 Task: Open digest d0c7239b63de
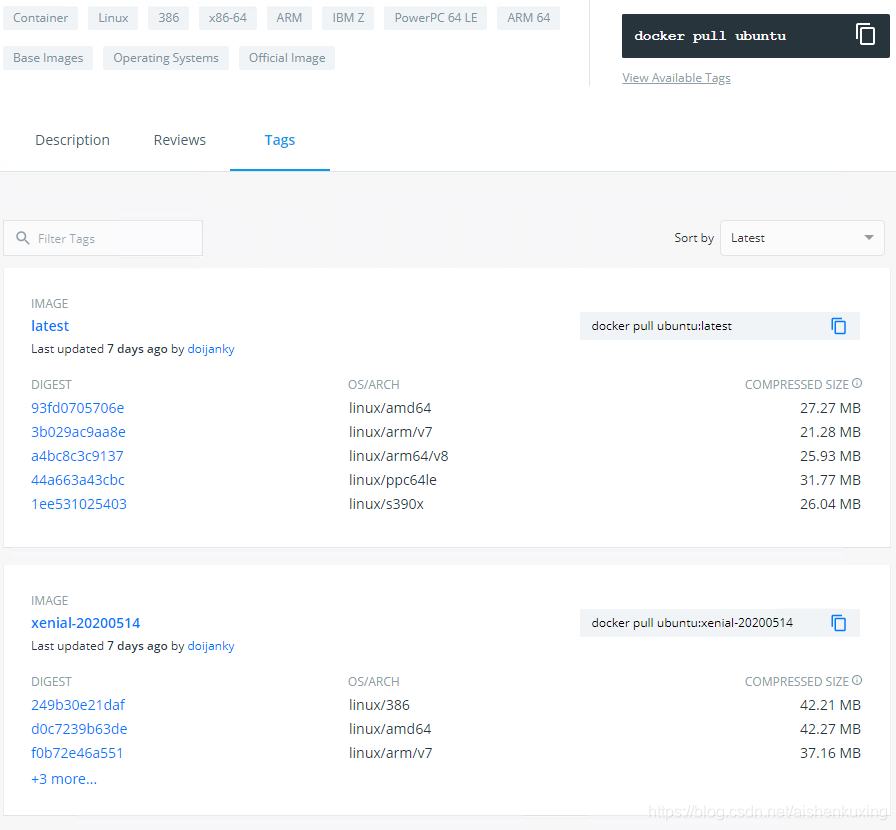click(x=79, y=729)
